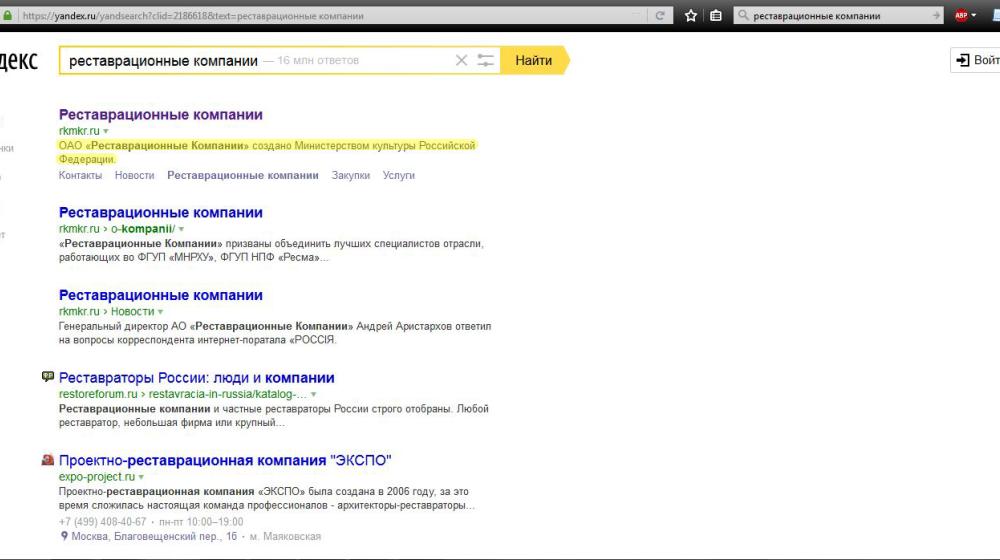This screenshot has width=1000, height=560.
Task: Click the browser search magnifier icon
Action: click(x=743, y=15)
